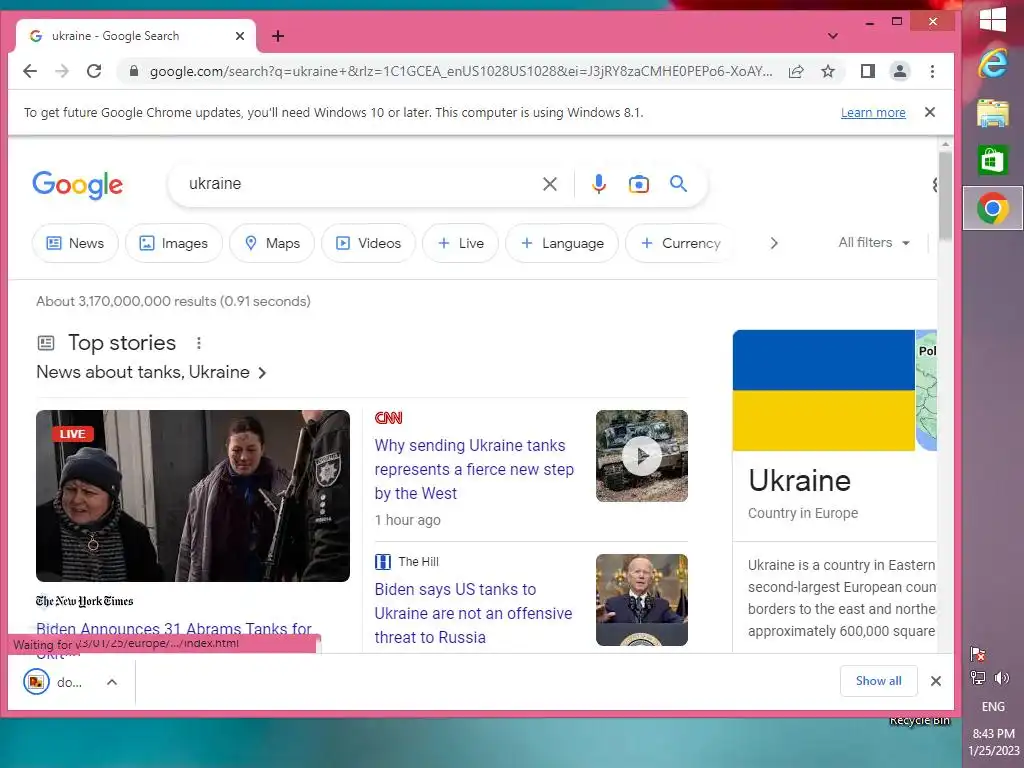Switch to Maps results filter
Viewport: 1024px width, 768px height.
click(x=272, y=243)
